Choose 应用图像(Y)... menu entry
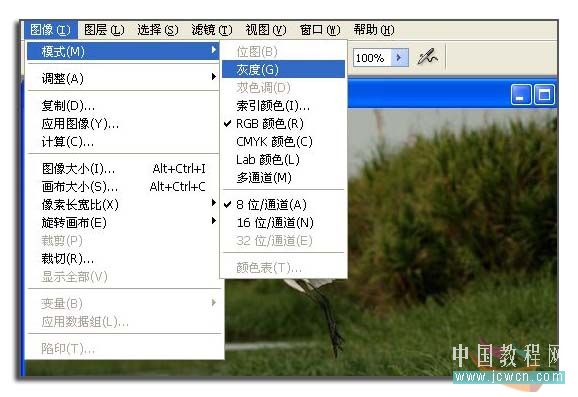The image size is (578, 397). click(x=123, y=123)
